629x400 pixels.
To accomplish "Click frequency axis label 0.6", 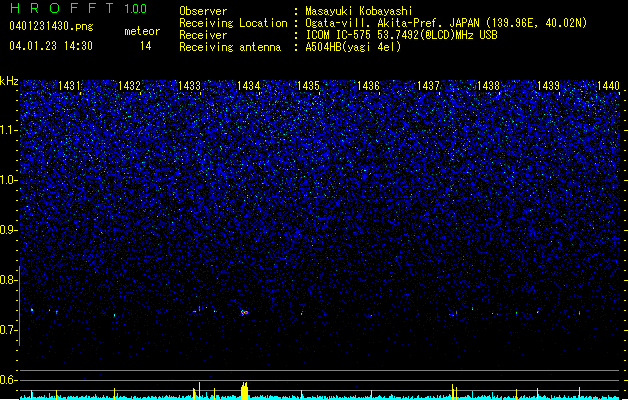I will (x=8, y=380).
